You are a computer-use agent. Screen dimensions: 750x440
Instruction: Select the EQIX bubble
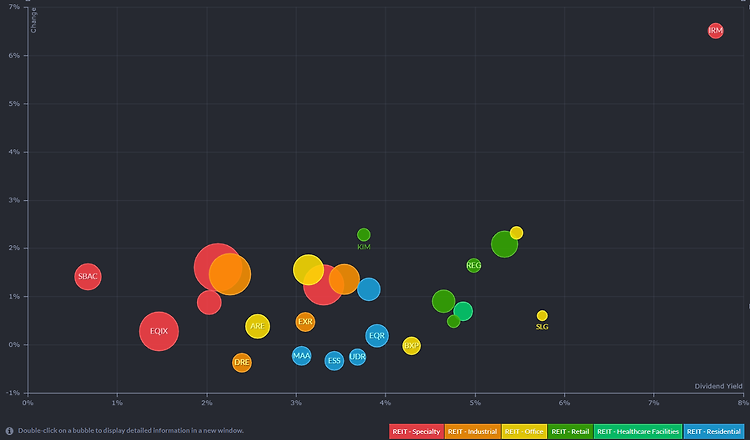click(159, 331)
